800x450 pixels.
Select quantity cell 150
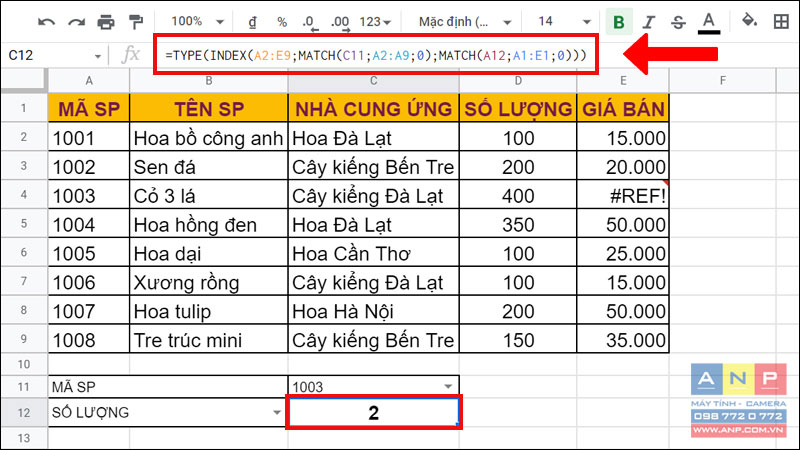518,340
